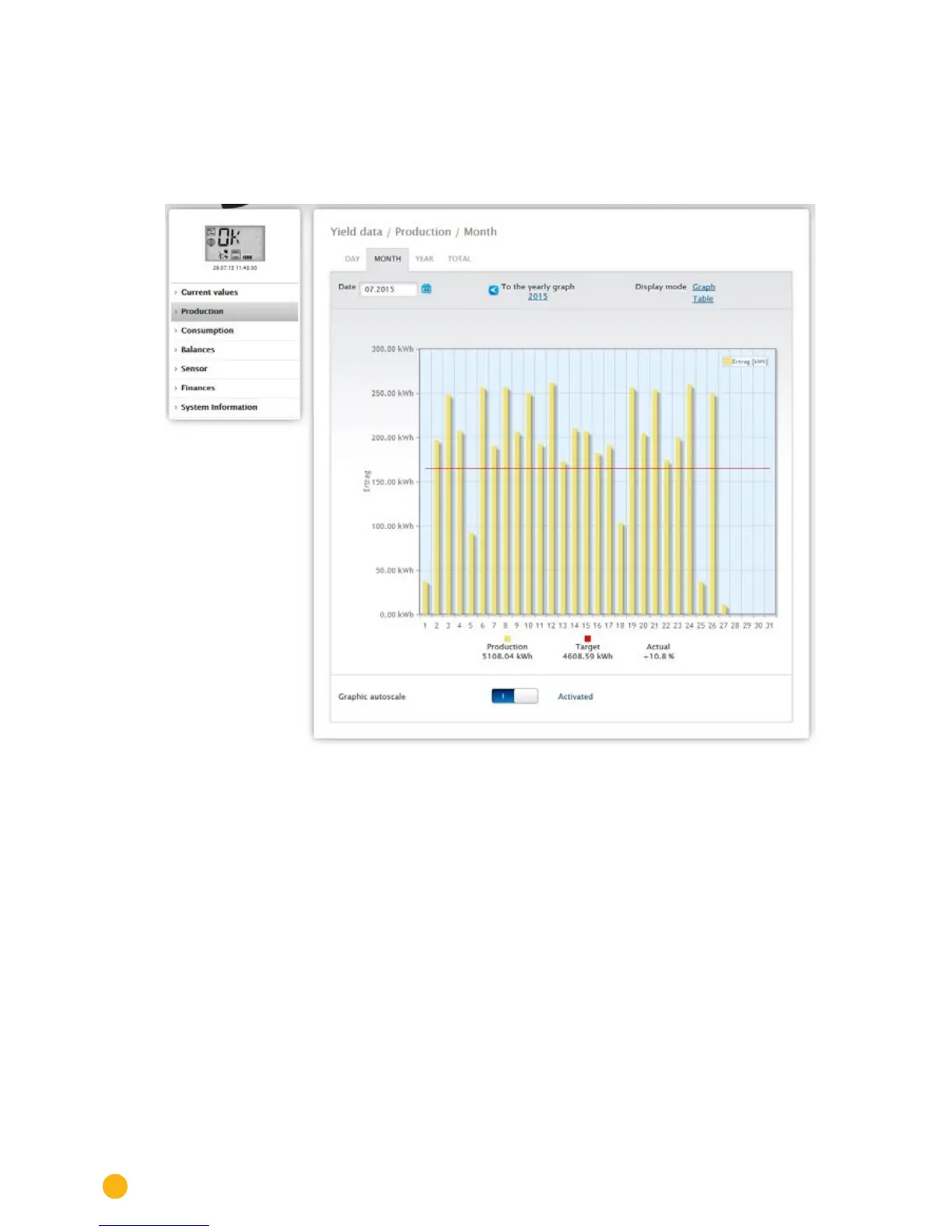Toggle the Graphic autoscale switch
The image size is (952, 1232).
pos(514,696)
